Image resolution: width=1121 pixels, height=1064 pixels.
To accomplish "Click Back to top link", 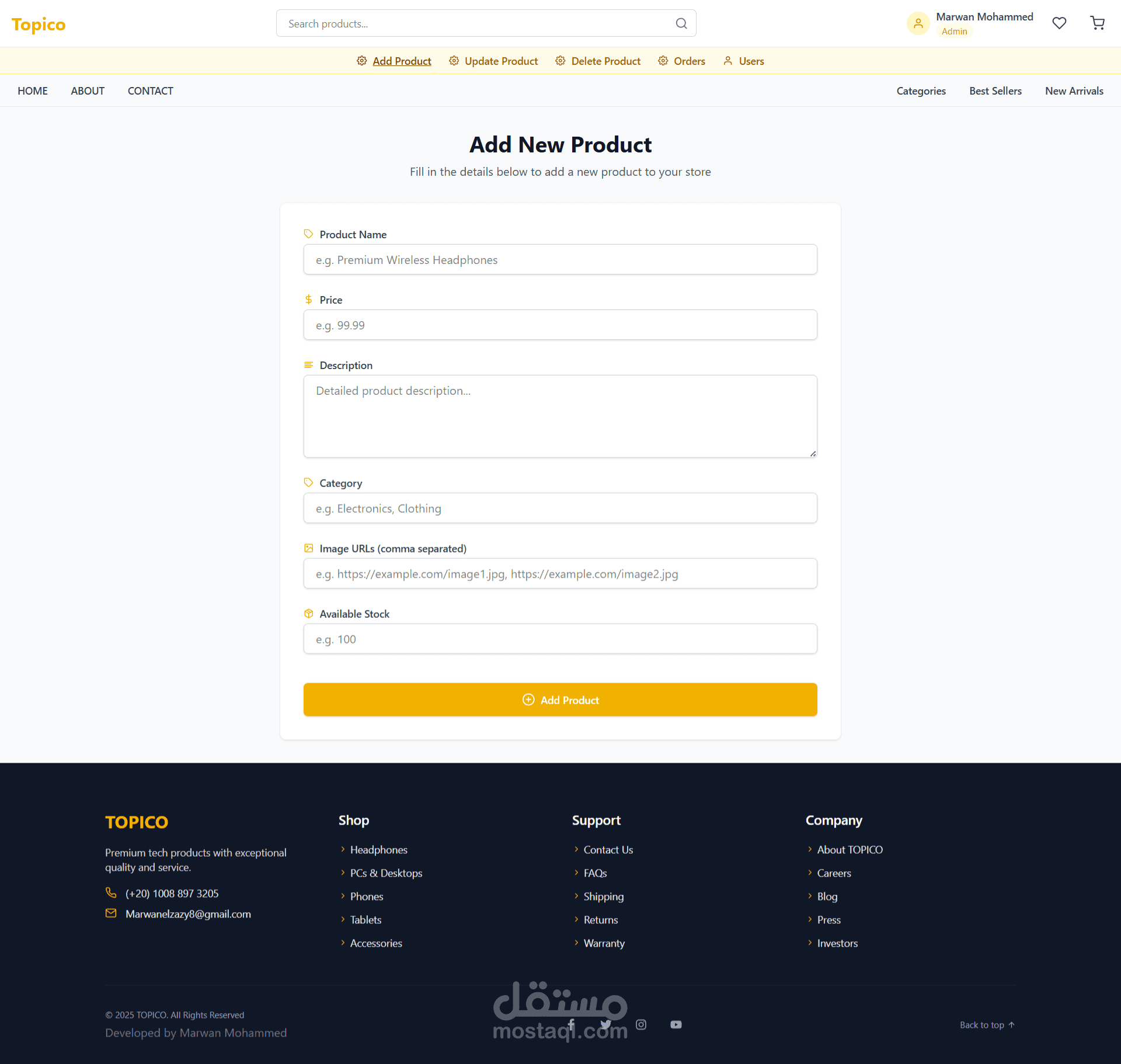I will [987, 1025].
